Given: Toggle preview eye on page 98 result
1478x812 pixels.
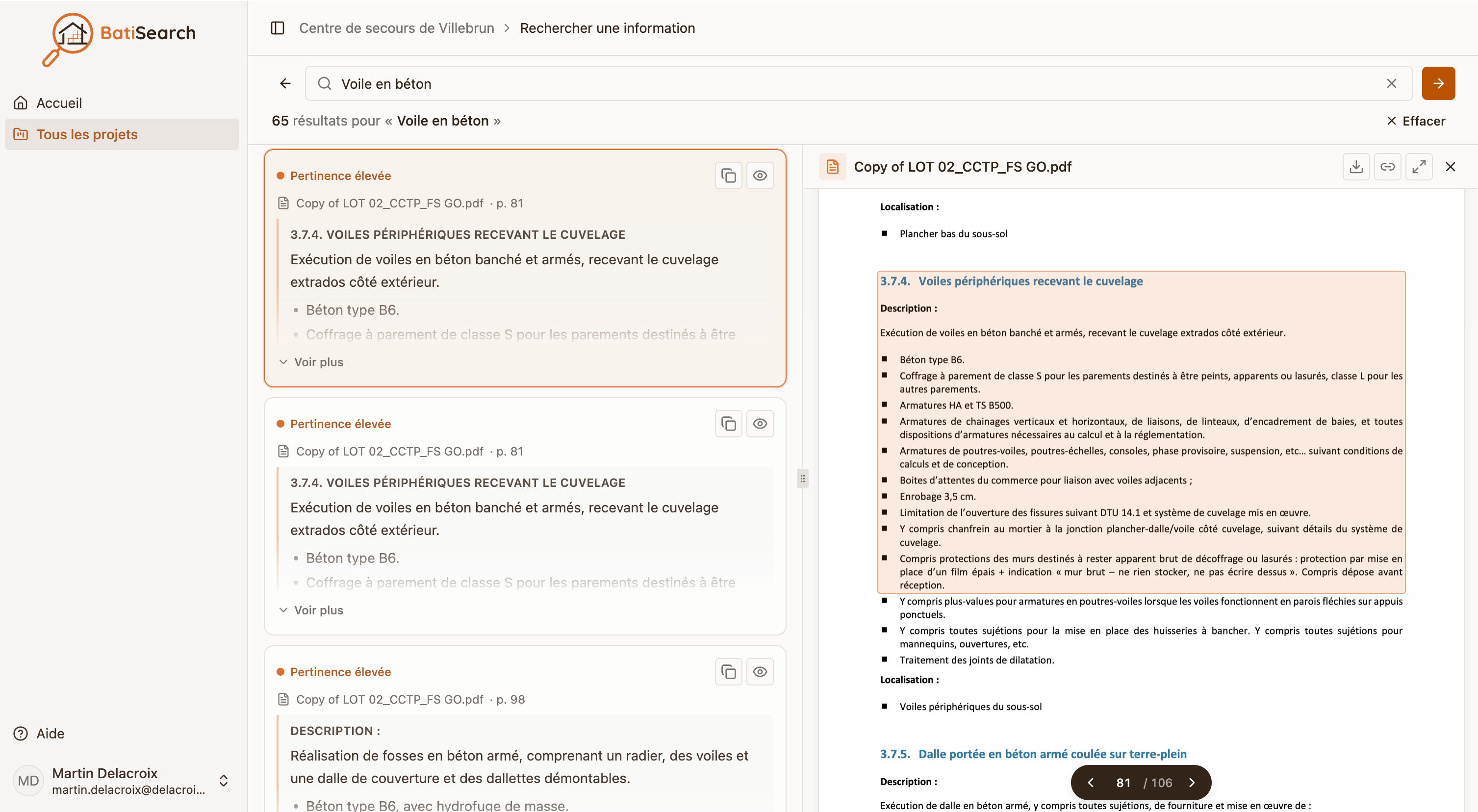Looking at the screenshot, I should (760, 672).
